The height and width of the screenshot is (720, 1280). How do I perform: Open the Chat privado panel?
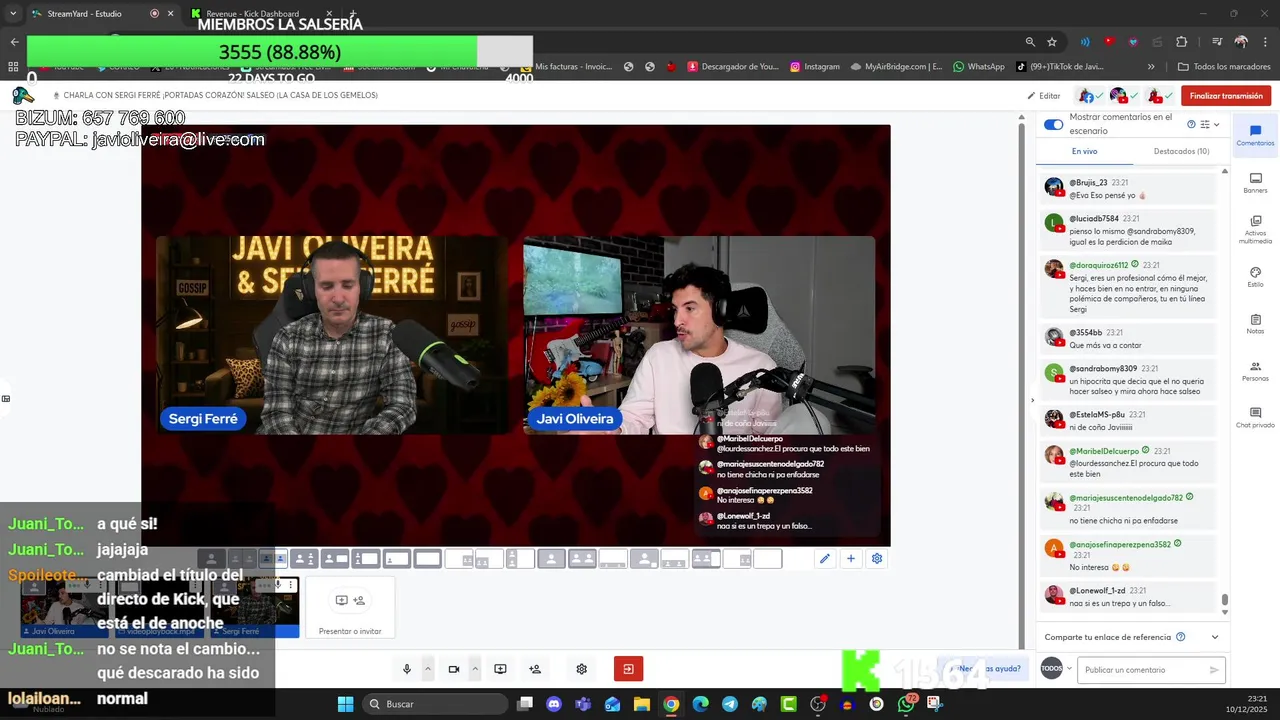point(1255,418)
